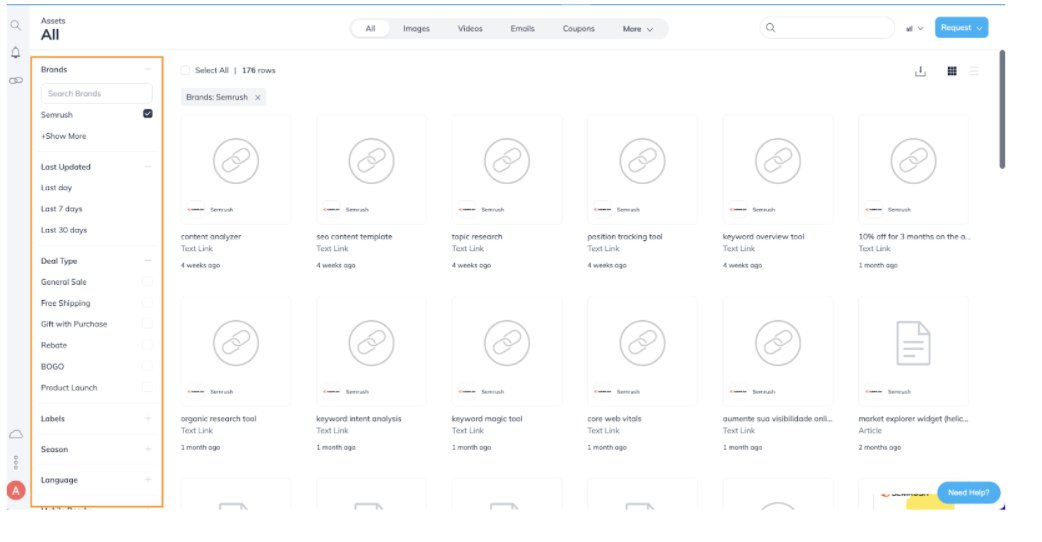Open the red user avatar 'A'

(16, 491)
